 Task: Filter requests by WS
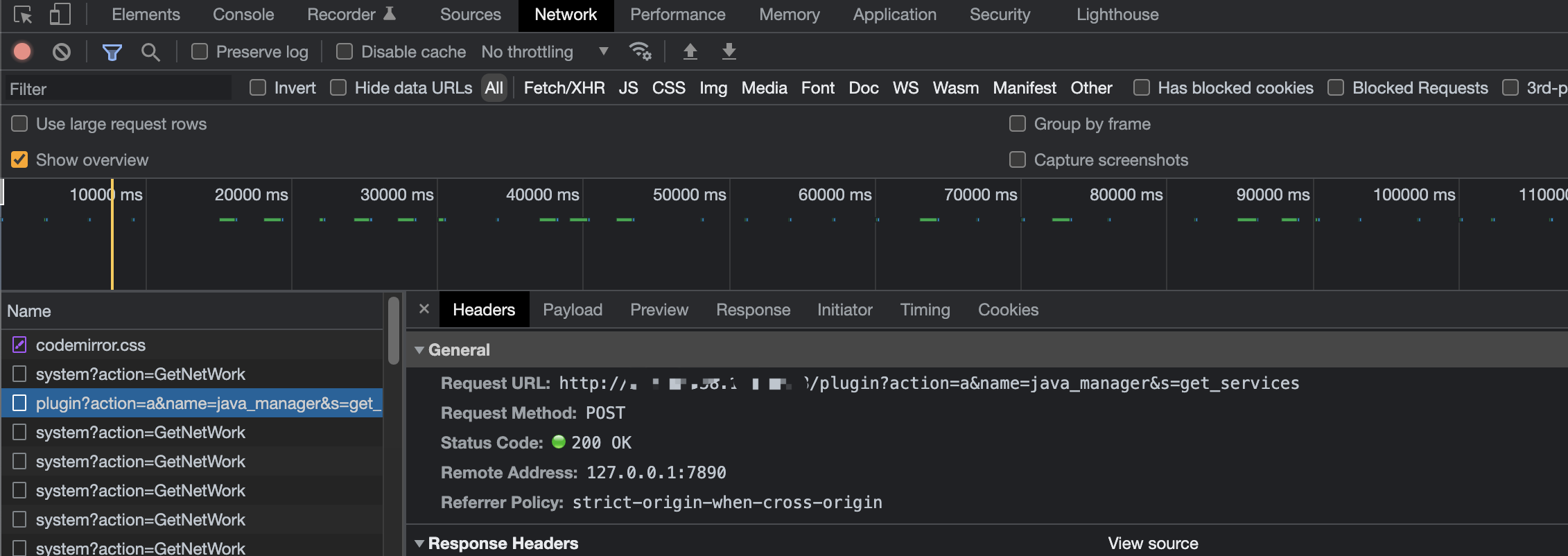[906, 88]
